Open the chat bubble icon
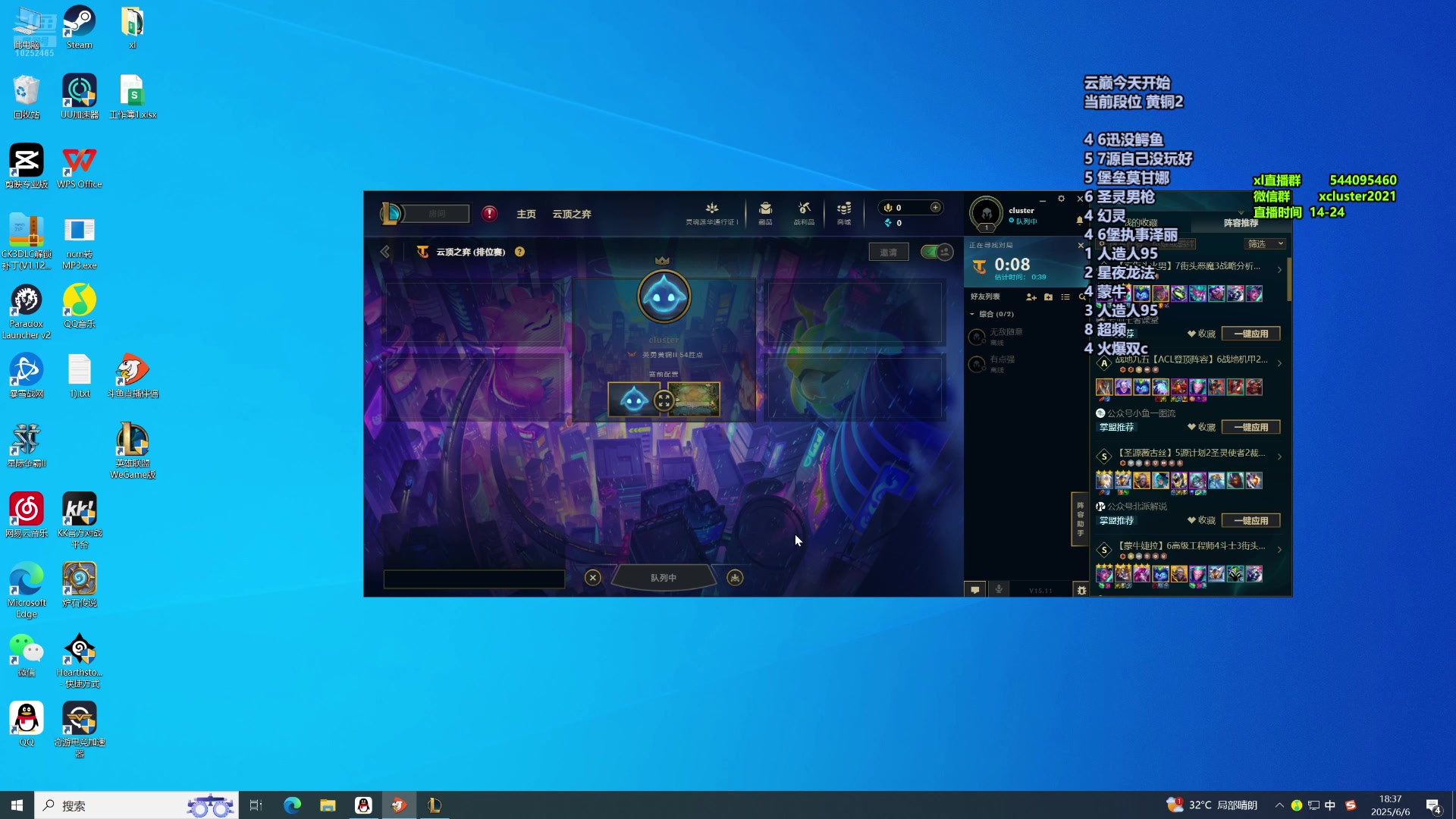The height and width of the screenshot is (819, 1456). click(x=975, y=589)
